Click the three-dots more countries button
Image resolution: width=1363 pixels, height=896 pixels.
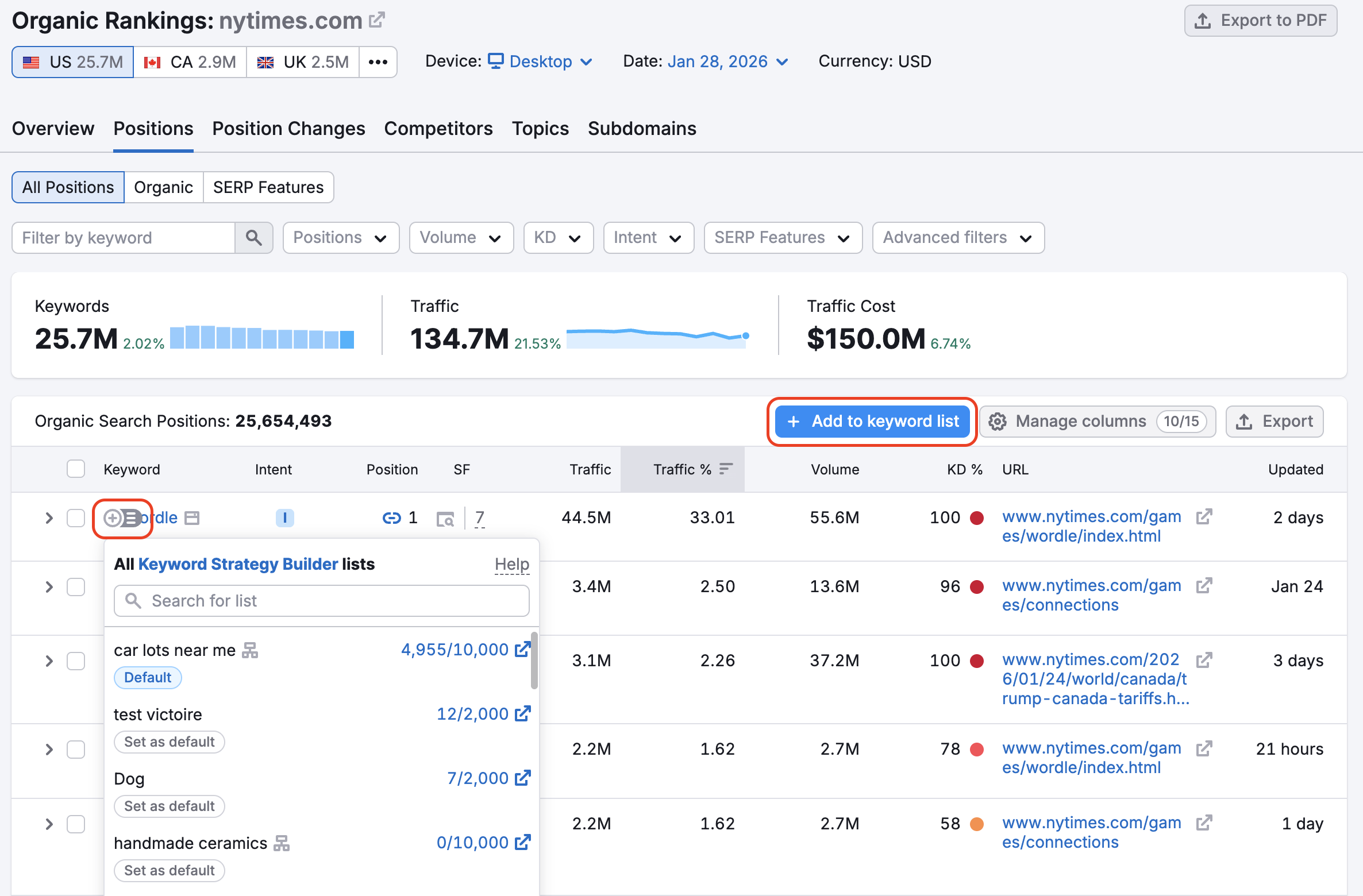click(x=378, y=62)
